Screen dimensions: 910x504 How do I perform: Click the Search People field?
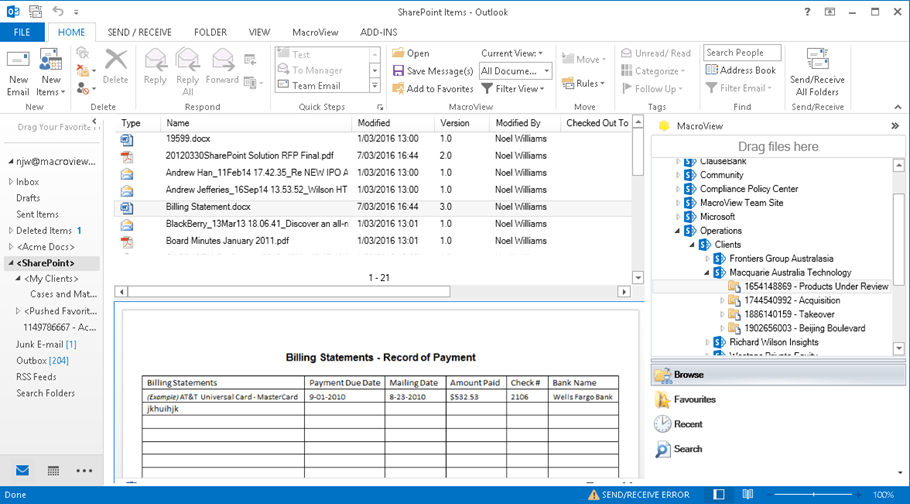point(742,52)
